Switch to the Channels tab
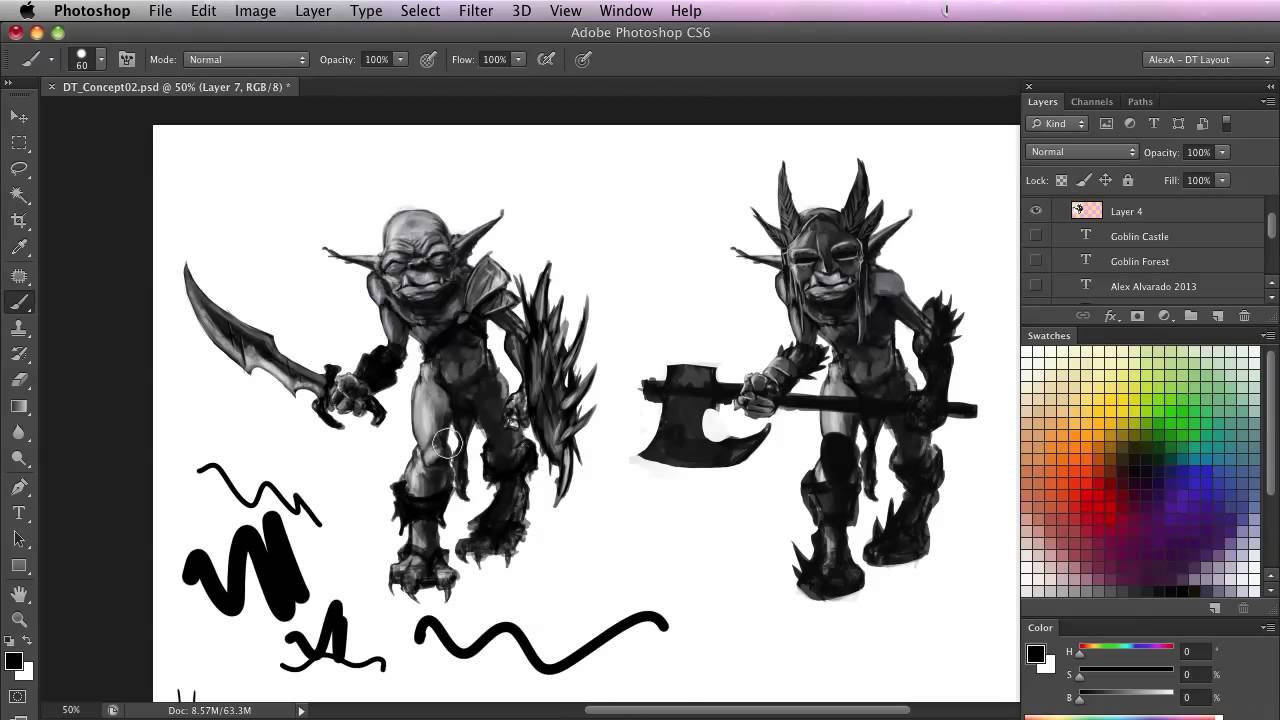Screen dimensions: 1280x720 click(1091, 101)
